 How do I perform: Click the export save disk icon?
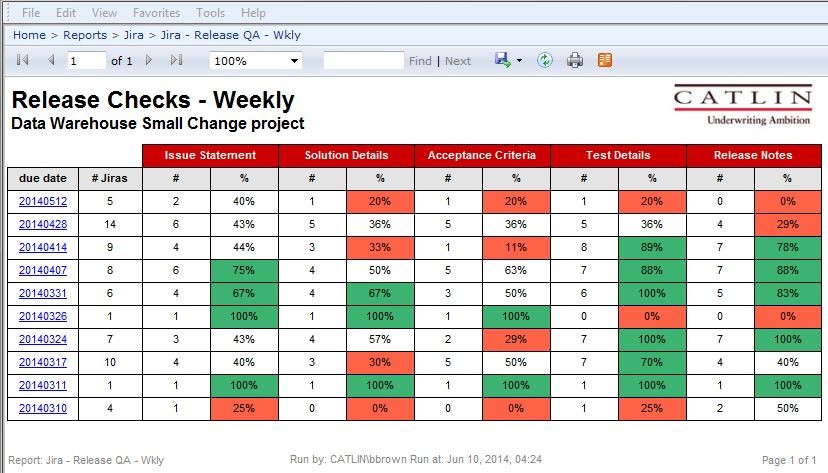point(503,61)
